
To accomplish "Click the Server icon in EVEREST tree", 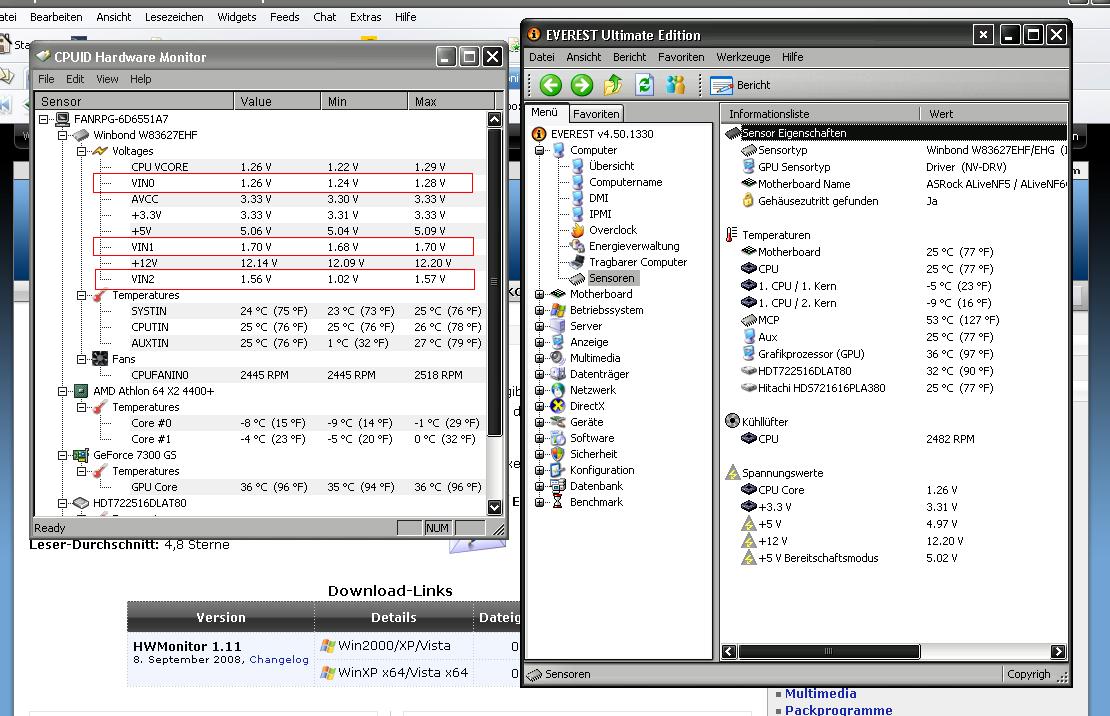I will tap(558, 326).
